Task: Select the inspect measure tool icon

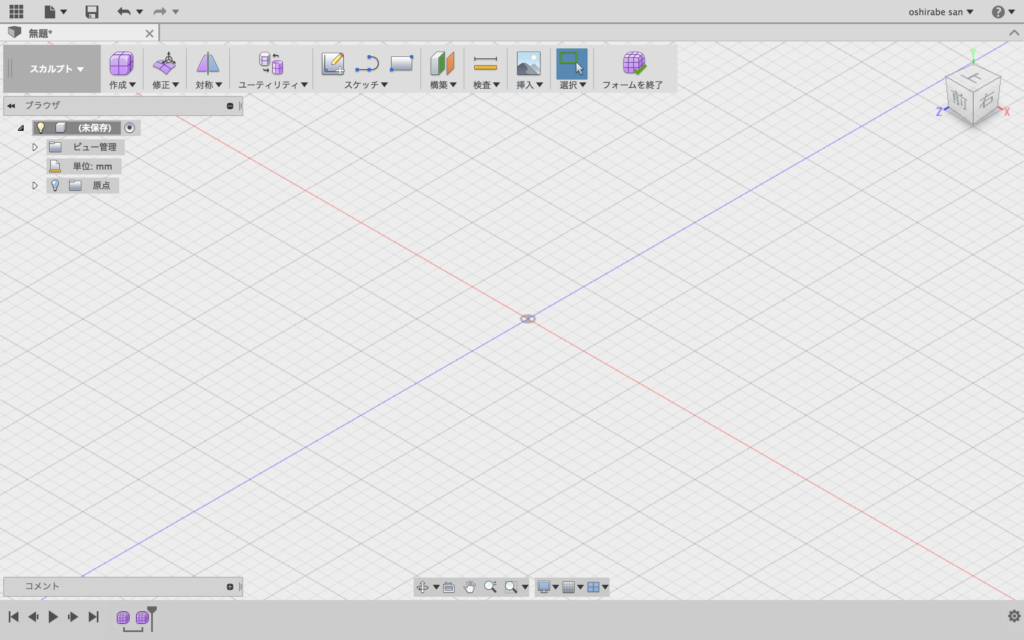Action: tap(485, 63)
